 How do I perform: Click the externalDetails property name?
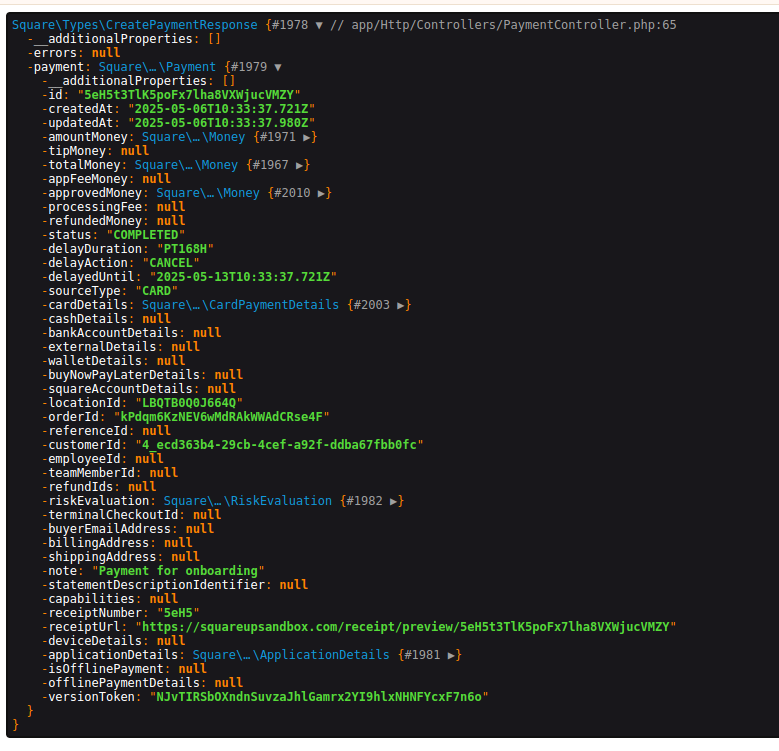point(102,347)
